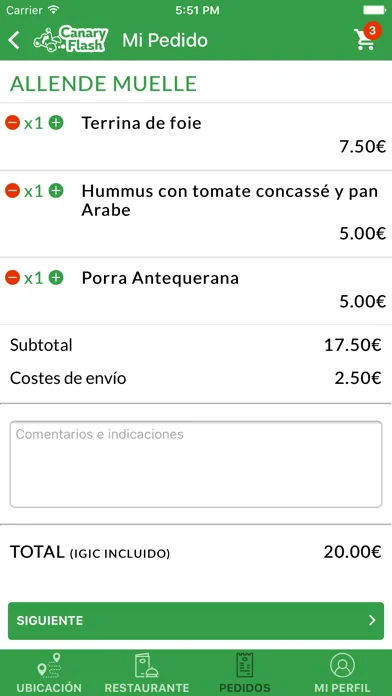This screenshot has height=696, width=392.
Task: Add one more Hummus con tomate concassé
Action: point(56,191)
